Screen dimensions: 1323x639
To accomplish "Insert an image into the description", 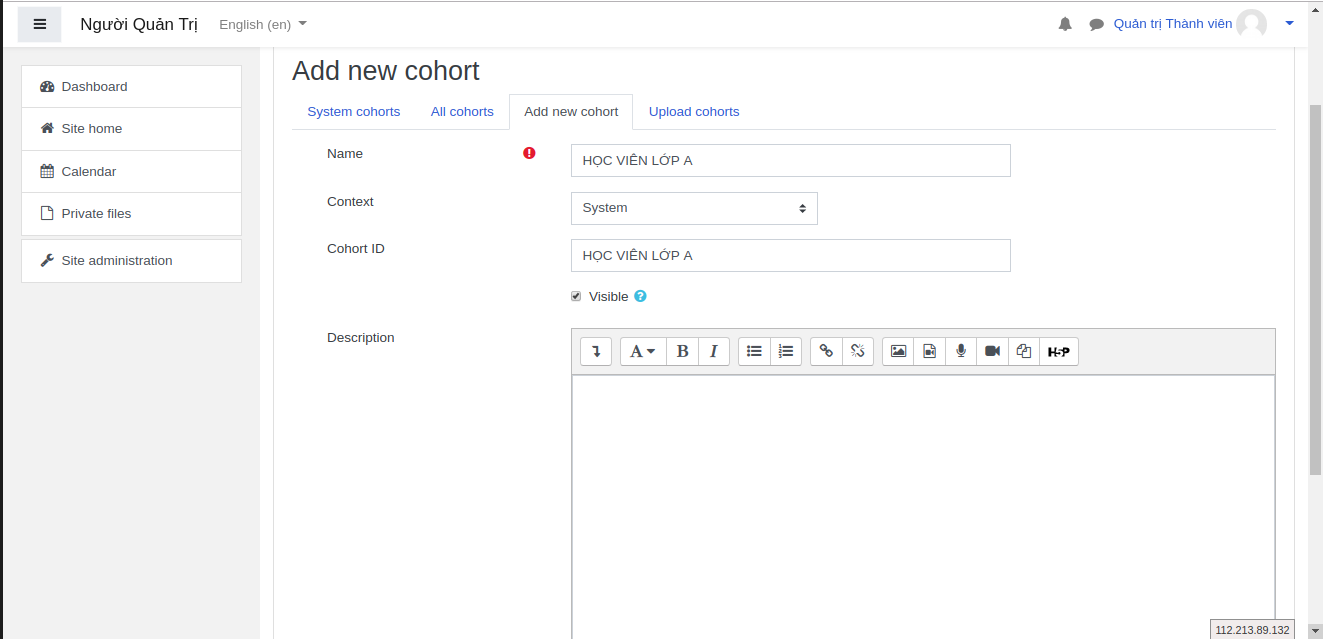I will coord(897,351).
